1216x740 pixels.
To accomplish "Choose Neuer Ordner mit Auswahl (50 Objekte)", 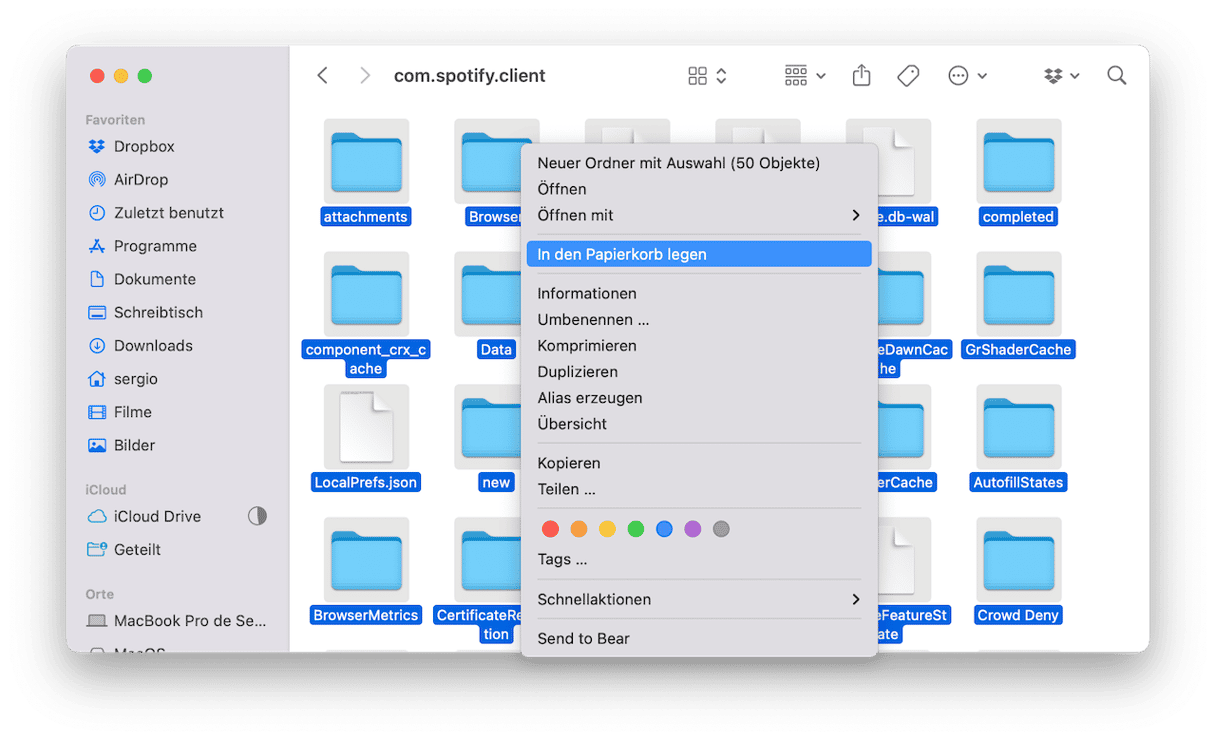I will [699, 163].
